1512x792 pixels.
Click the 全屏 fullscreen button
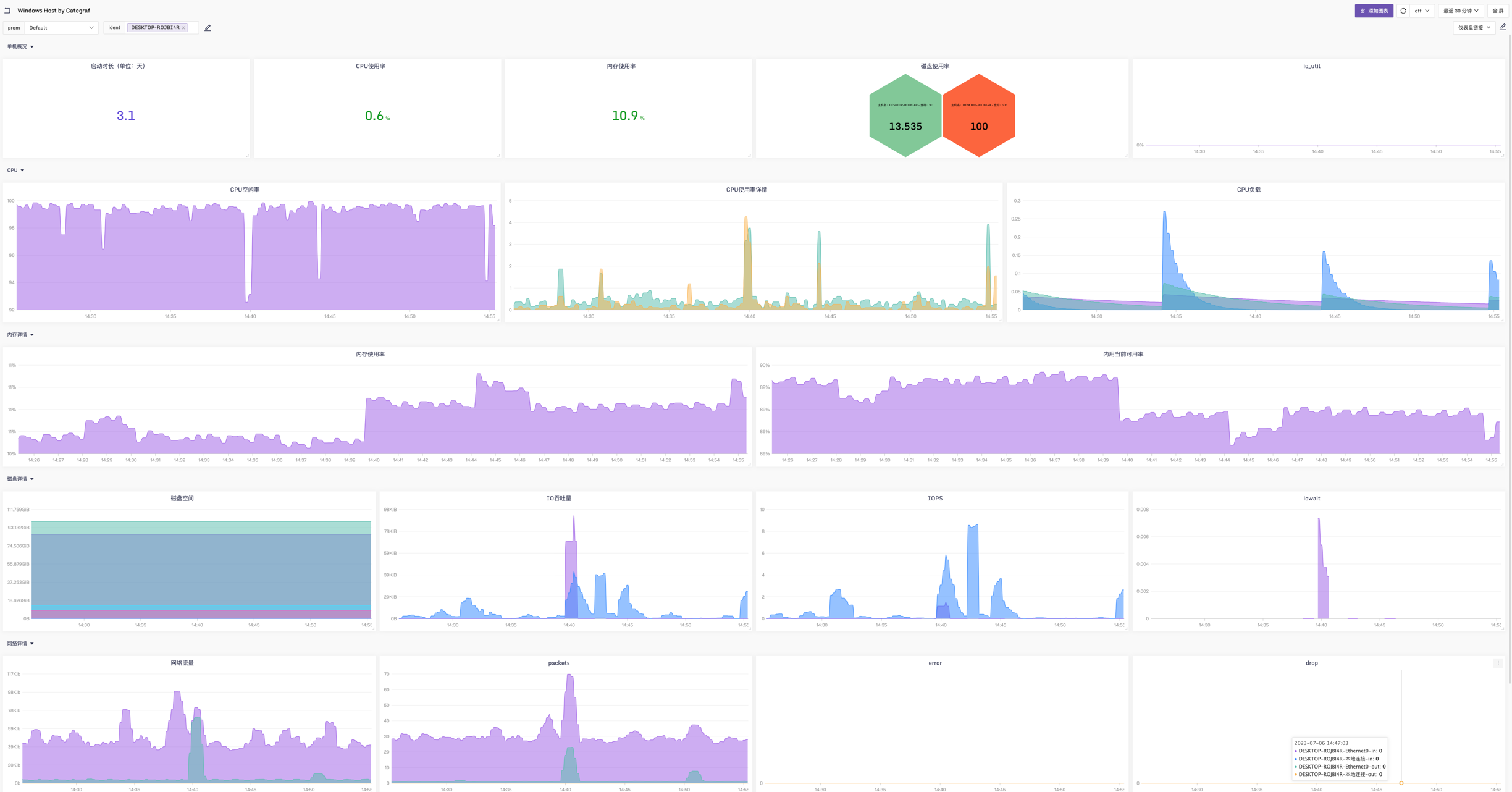click(x=1498, y=11)
